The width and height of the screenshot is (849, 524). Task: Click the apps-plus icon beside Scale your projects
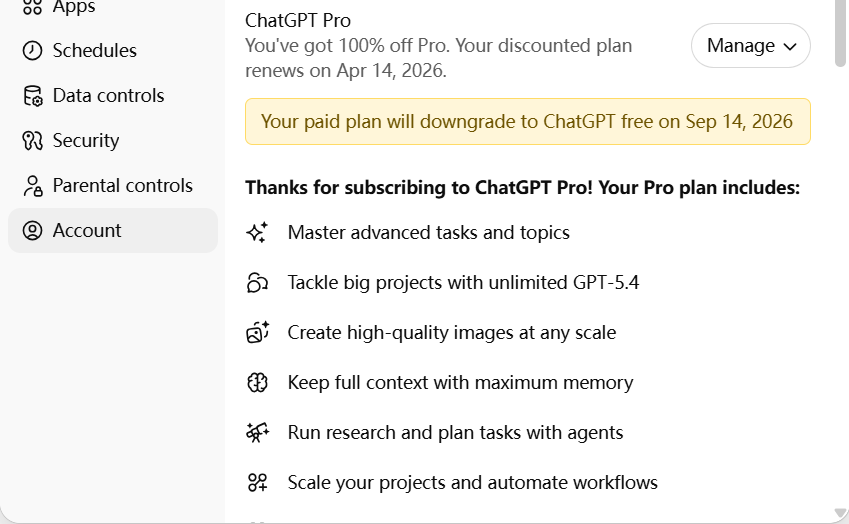tap(257, 482)
